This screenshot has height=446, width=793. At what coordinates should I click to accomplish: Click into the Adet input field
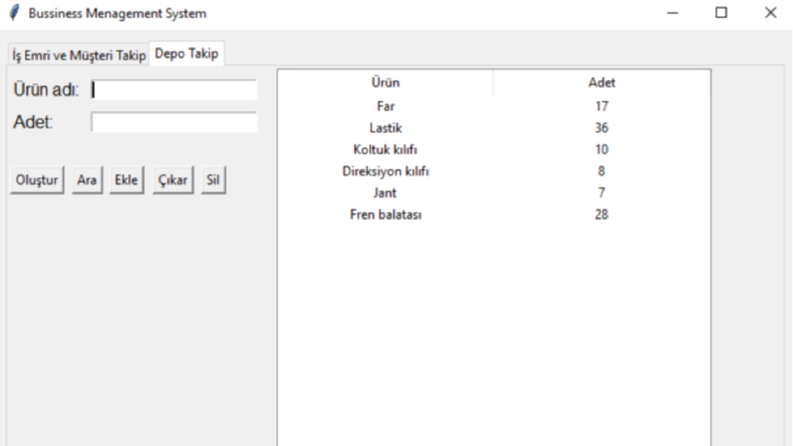174,122
